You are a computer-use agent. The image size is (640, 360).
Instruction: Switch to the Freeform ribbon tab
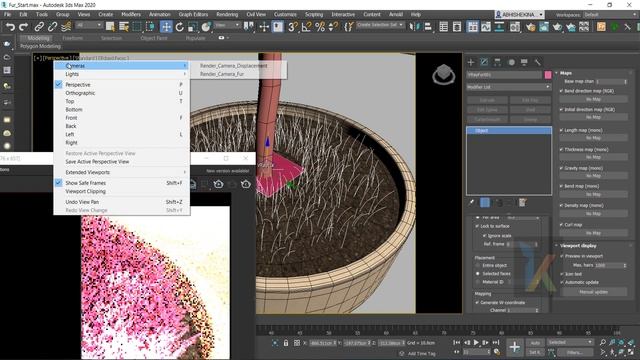[73, 38]
